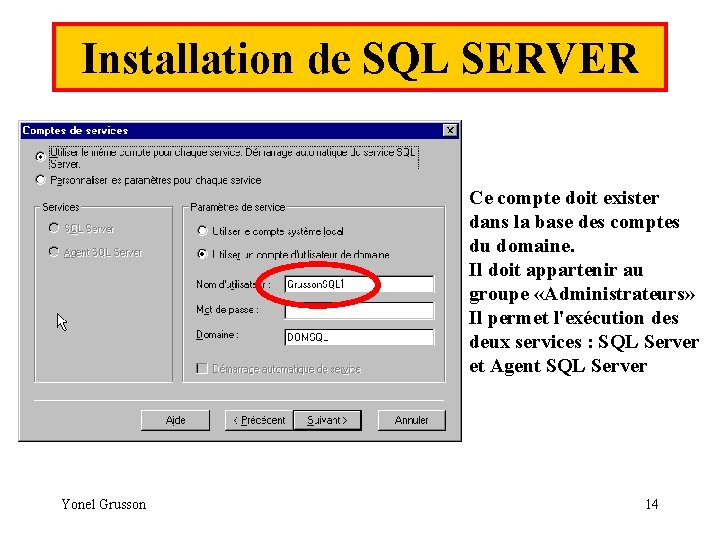Image resolution: width=720 pixels, height=540 pixels.
Task: Select 'Utiliser un compte d'utilisateur de domaine'
Action: [x=202, y=254]
